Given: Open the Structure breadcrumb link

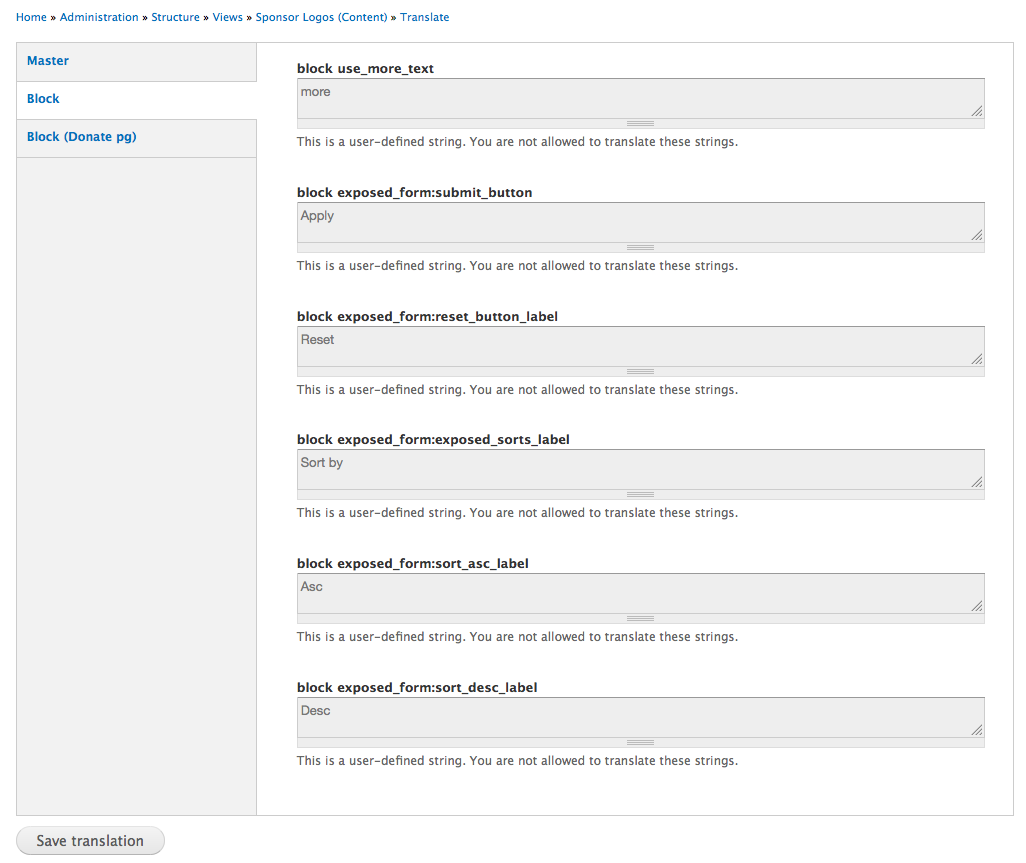Looking at the screenshot, I should click(175, 17).
